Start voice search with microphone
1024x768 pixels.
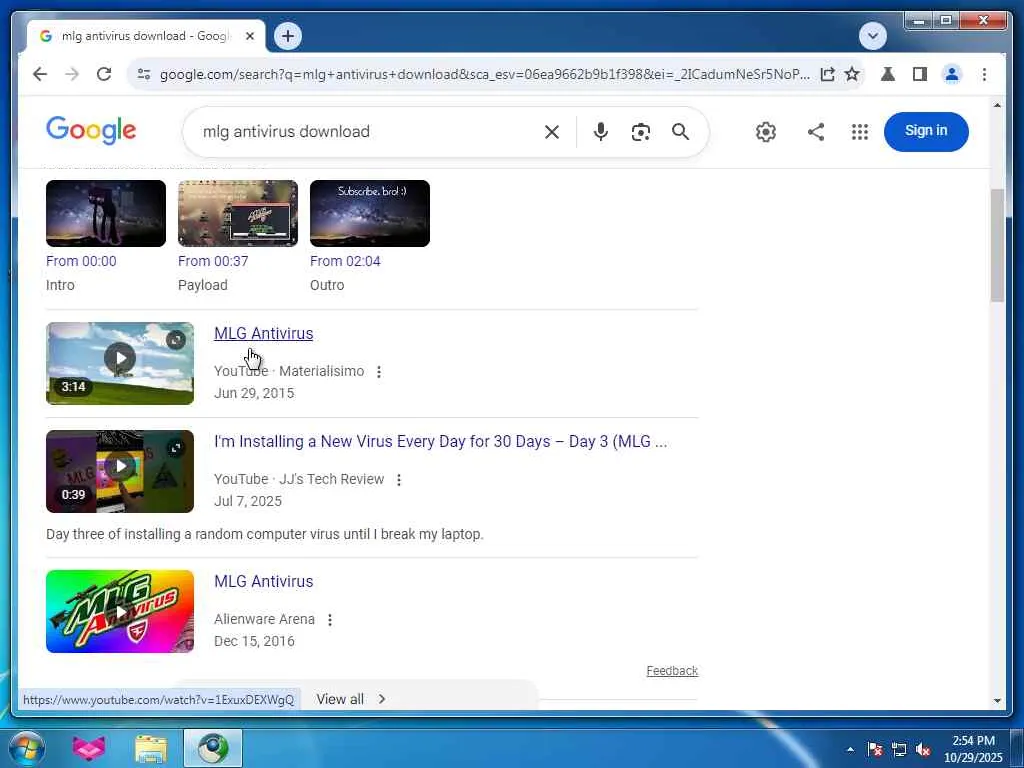click(x=601, y=132)
